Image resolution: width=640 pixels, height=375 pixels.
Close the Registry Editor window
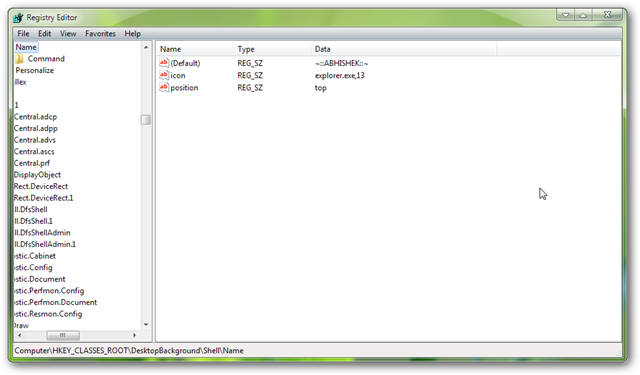pos(607,15)
